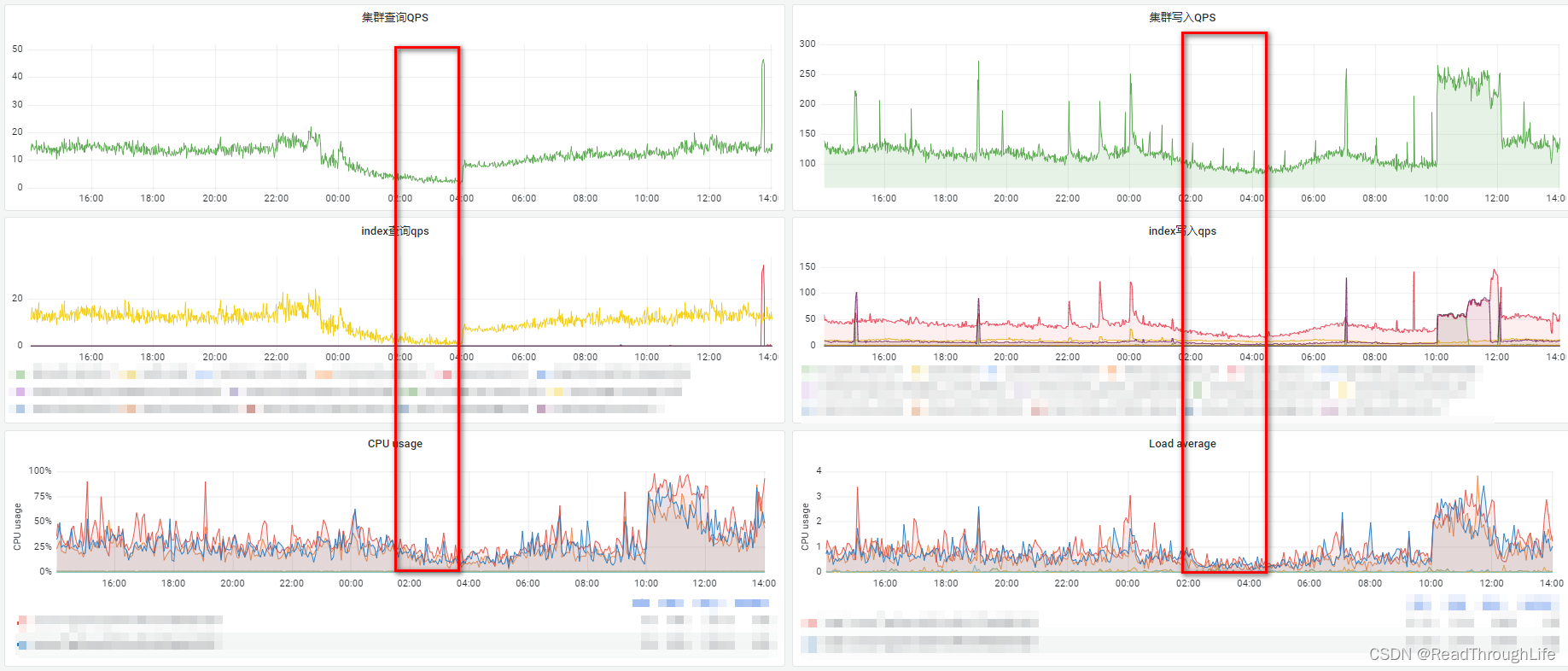Click the 300 y-axis value in 集群写入QPS chart
This screenshot has width=1568, height=671.
[807, 44]
